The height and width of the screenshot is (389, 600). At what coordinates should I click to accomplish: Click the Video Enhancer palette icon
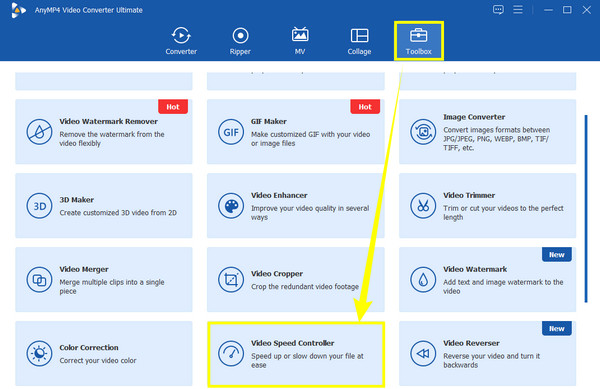coord(231,206)
